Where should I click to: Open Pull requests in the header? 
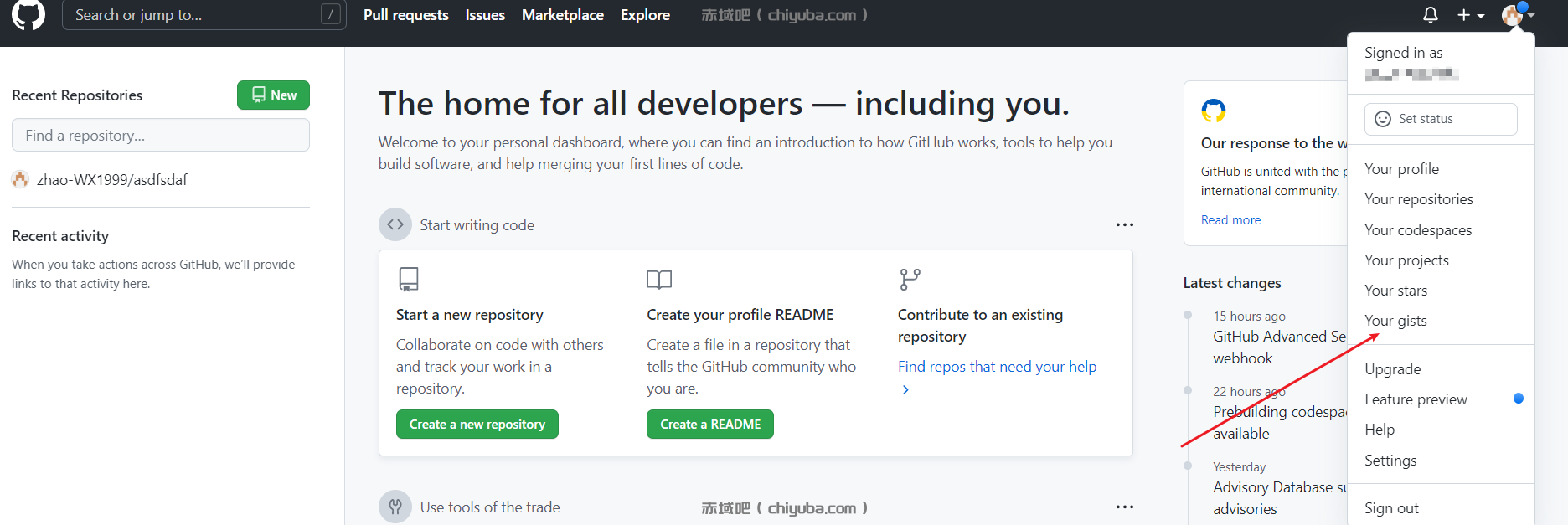tap(406, 15)
